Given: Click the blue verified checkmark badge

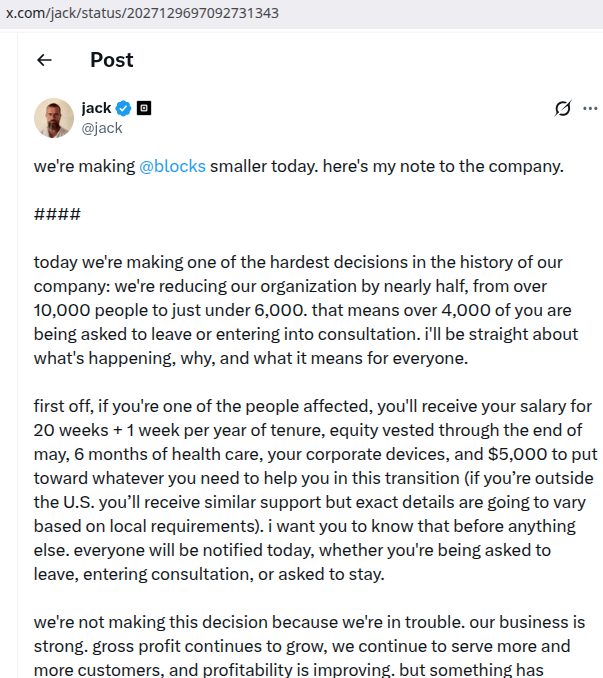Looking at the screenshot, I should click(125, 108).
